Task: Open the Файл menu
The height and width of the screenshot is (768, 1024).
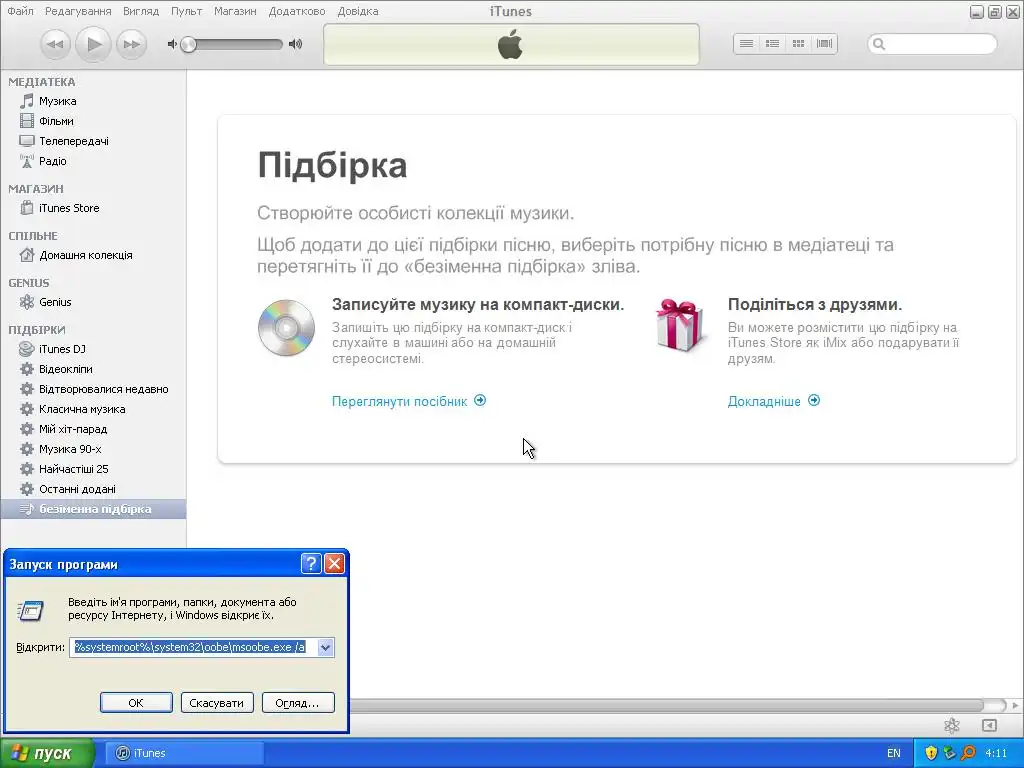Action: tap(20, 11)
